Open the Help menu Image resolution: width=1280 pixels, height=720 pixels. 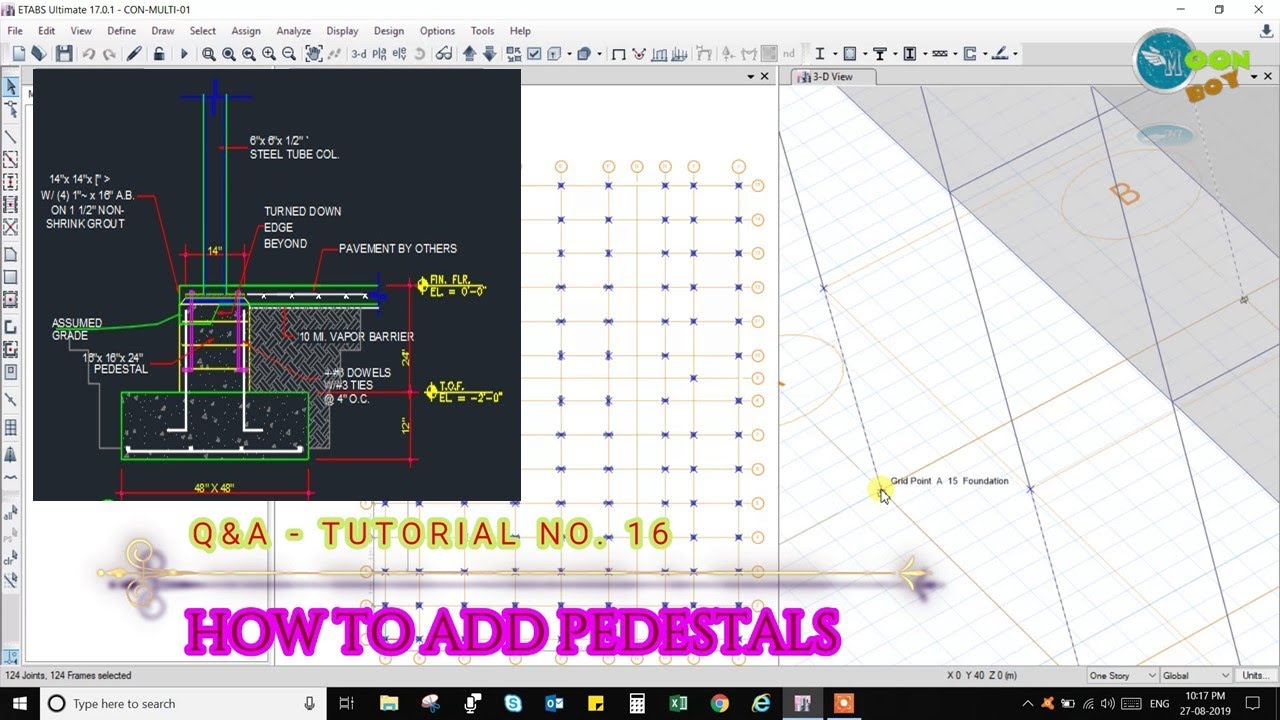pos(520,31)
